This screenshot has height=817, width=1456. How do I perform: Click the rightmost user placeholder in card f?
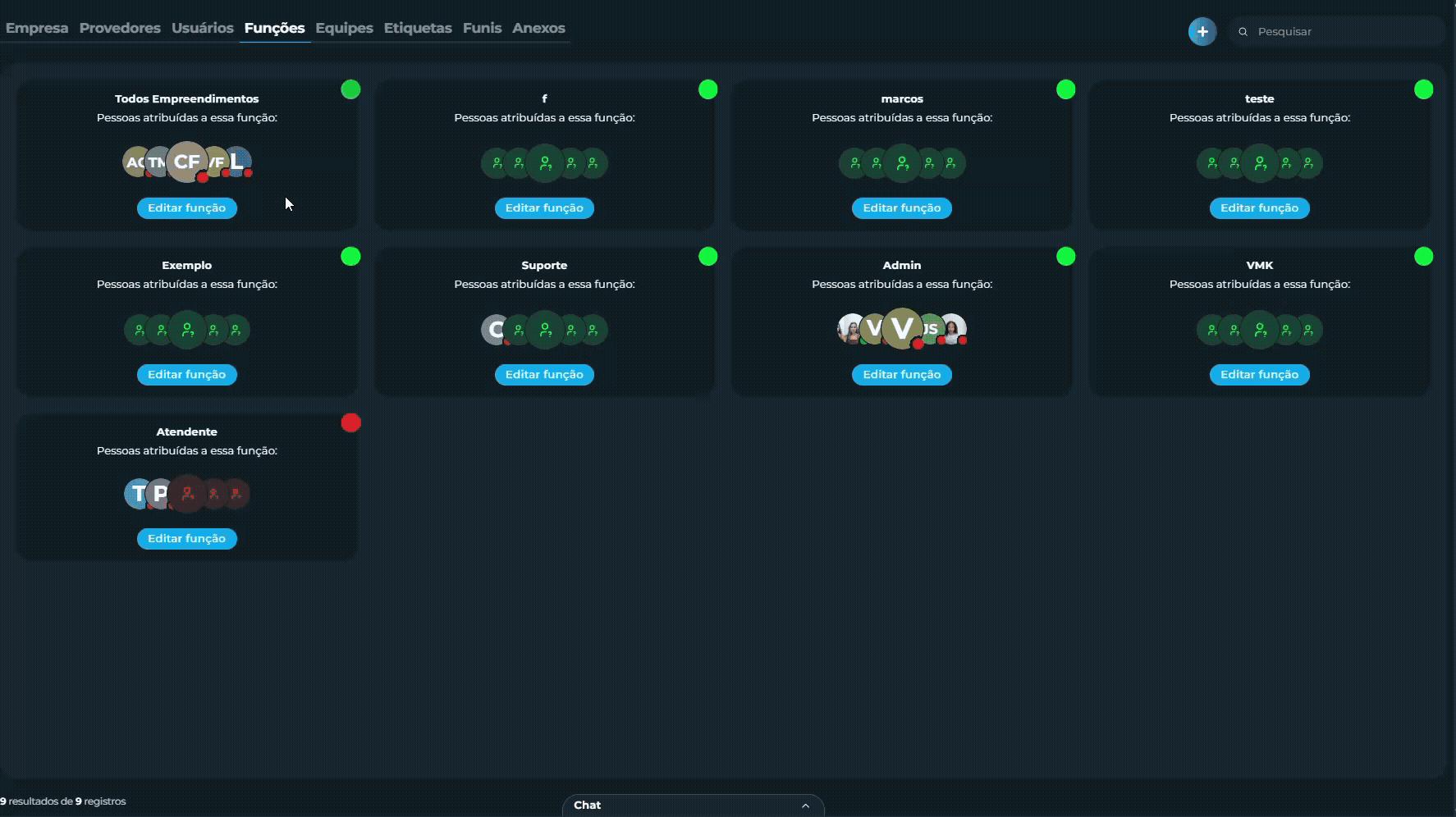coord(593,163)
